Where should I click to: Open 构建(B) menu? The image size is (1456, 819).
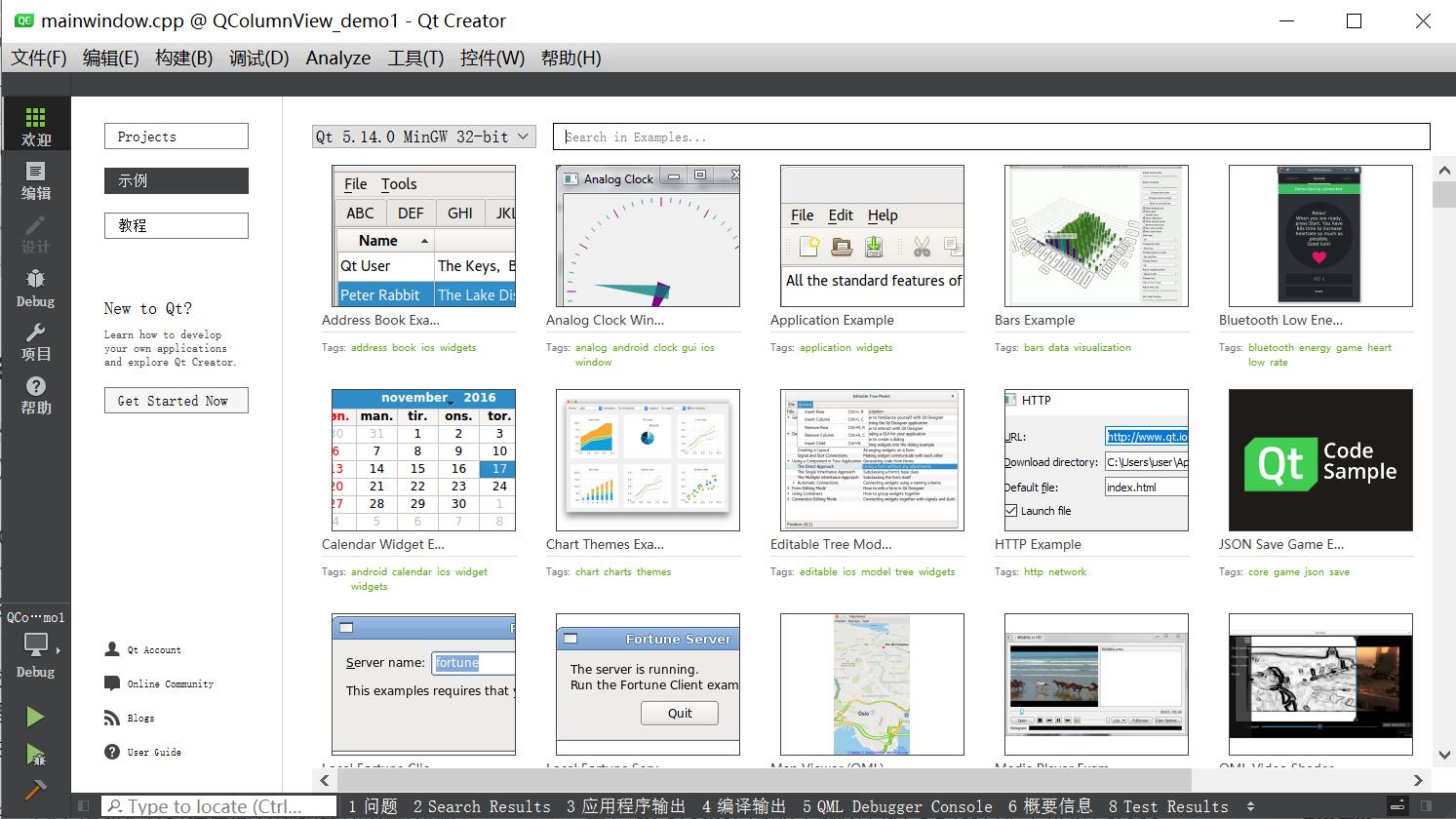coord(184,58)
